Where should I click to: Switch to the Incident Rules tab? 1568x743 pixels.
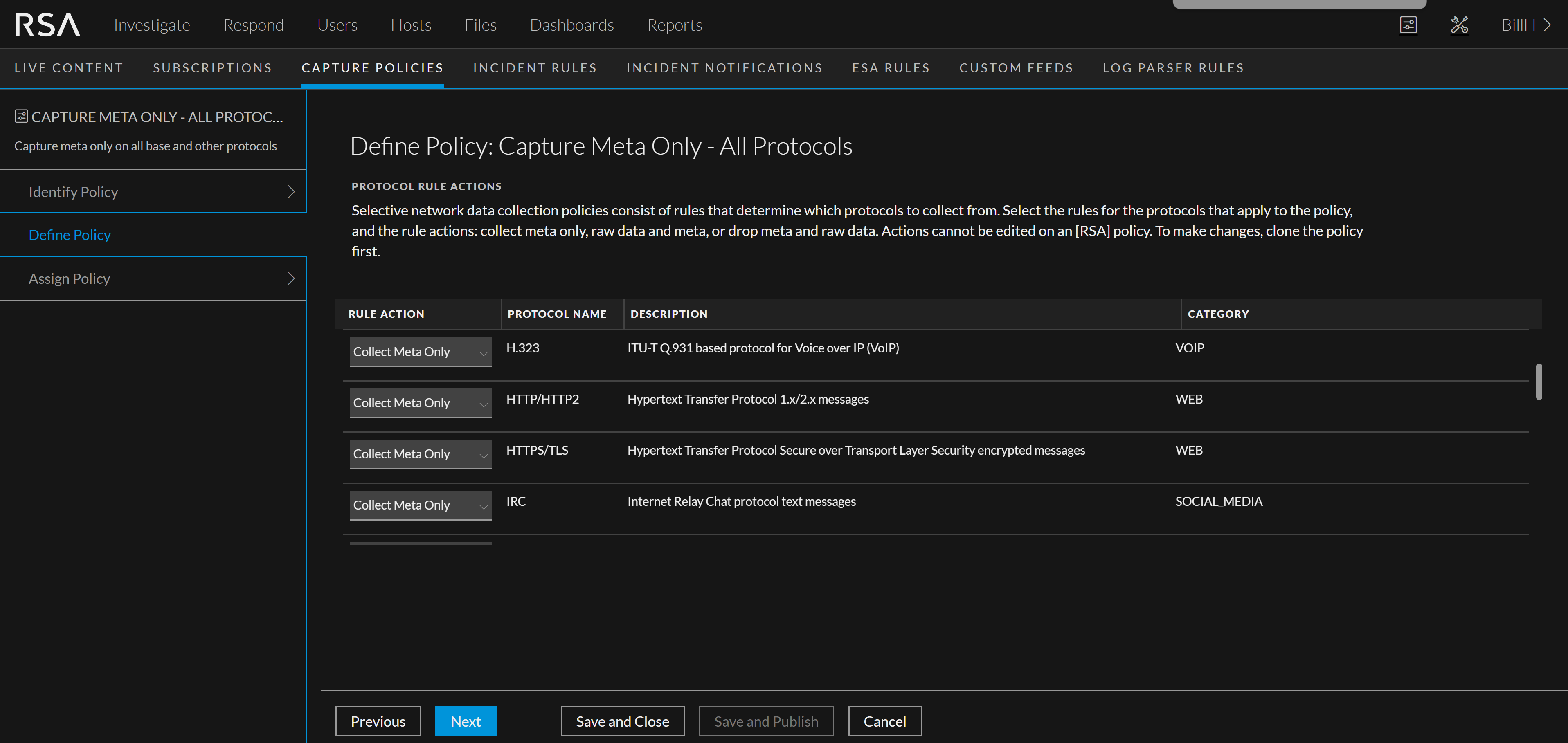[534, 68]
